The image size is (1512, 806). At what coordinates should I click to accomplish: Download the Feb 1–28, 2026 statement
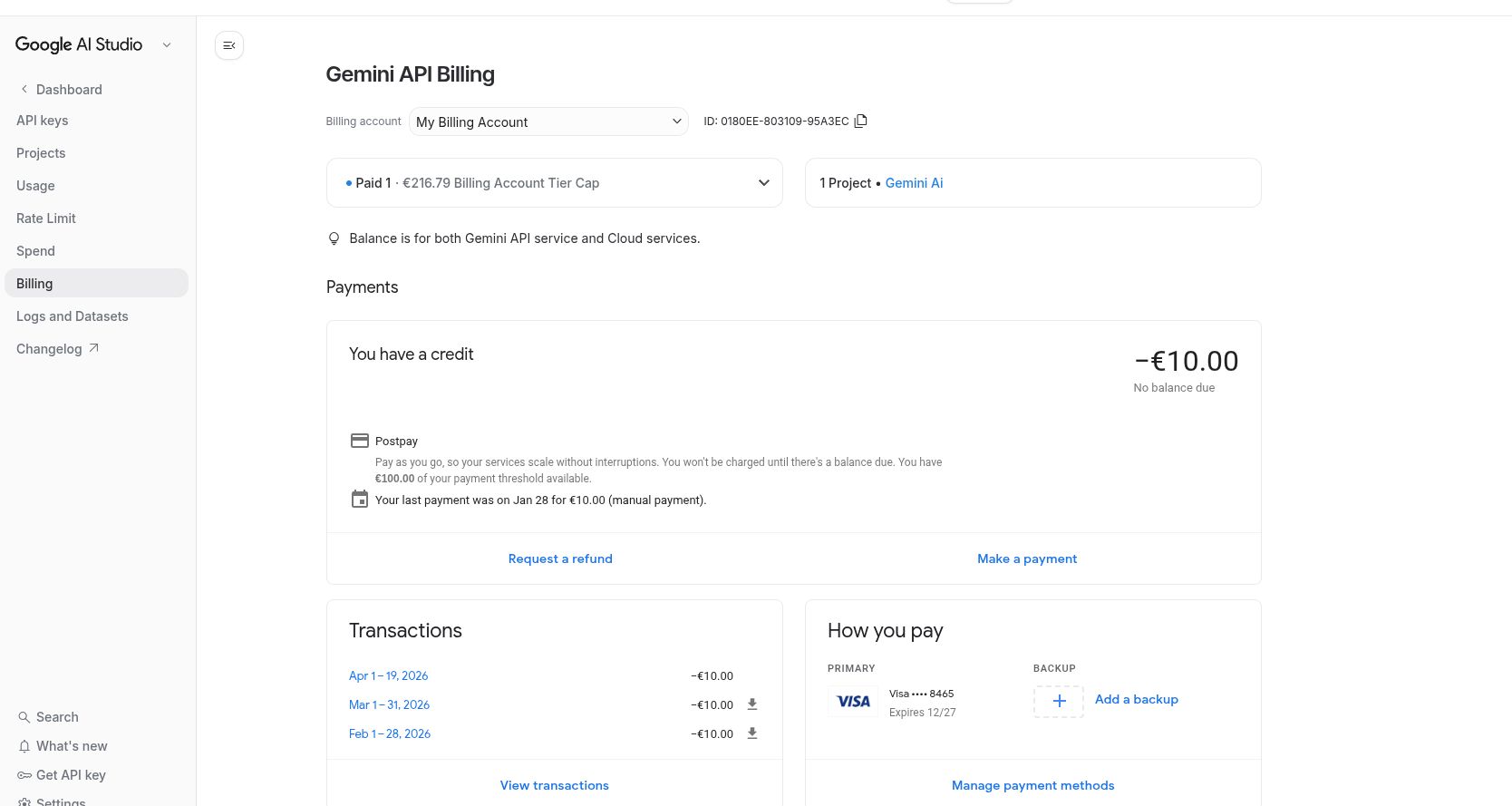751,733
